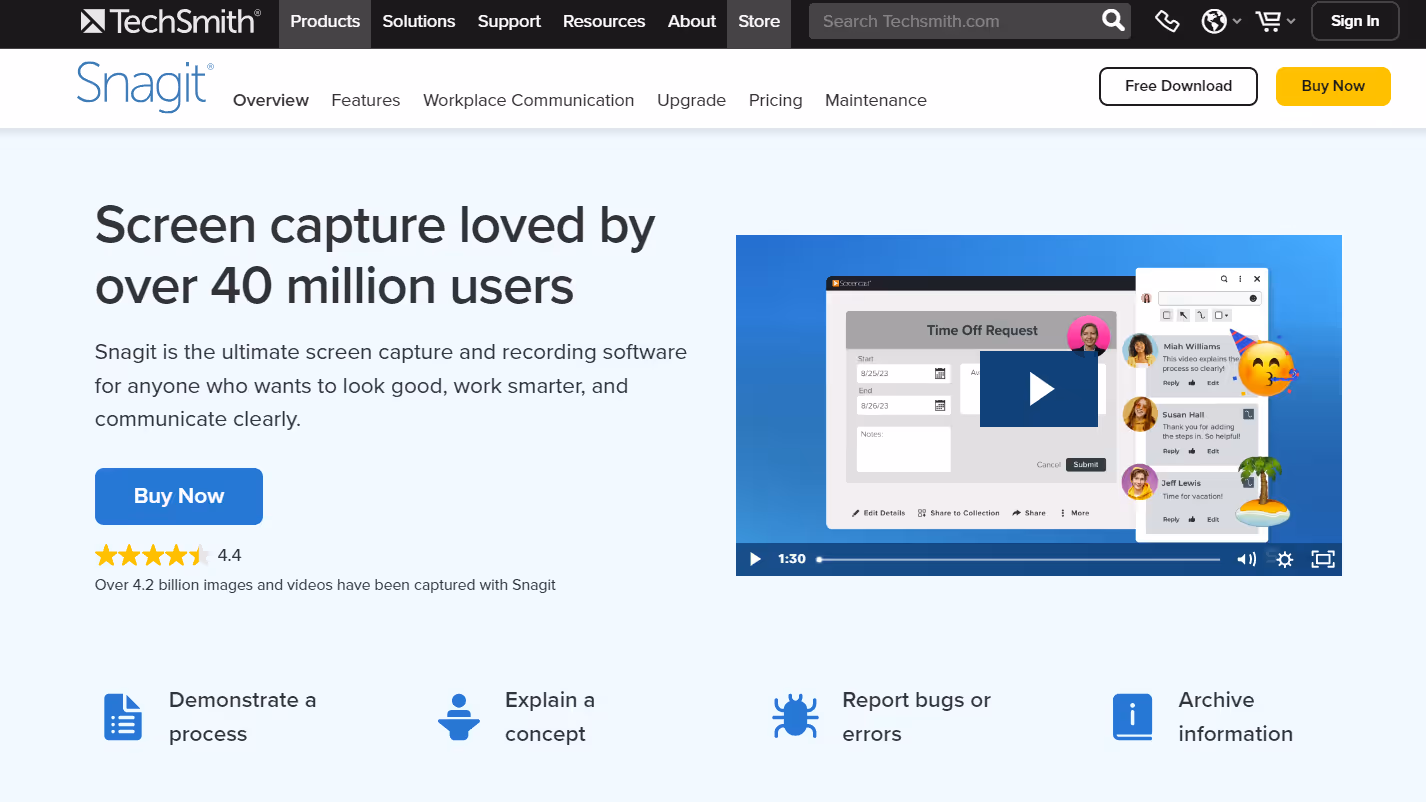1426x802 pixels.
Task: Click the blue Buy Now button
Action: coord(179,496)
